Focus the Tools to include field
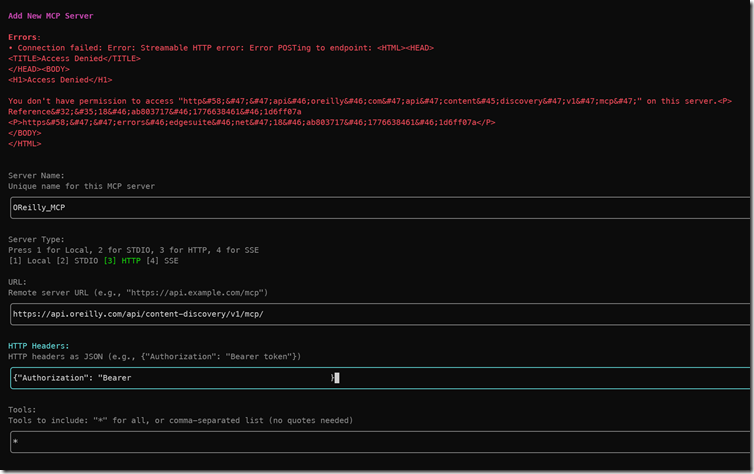754x474 pixels. click(378, 441)
